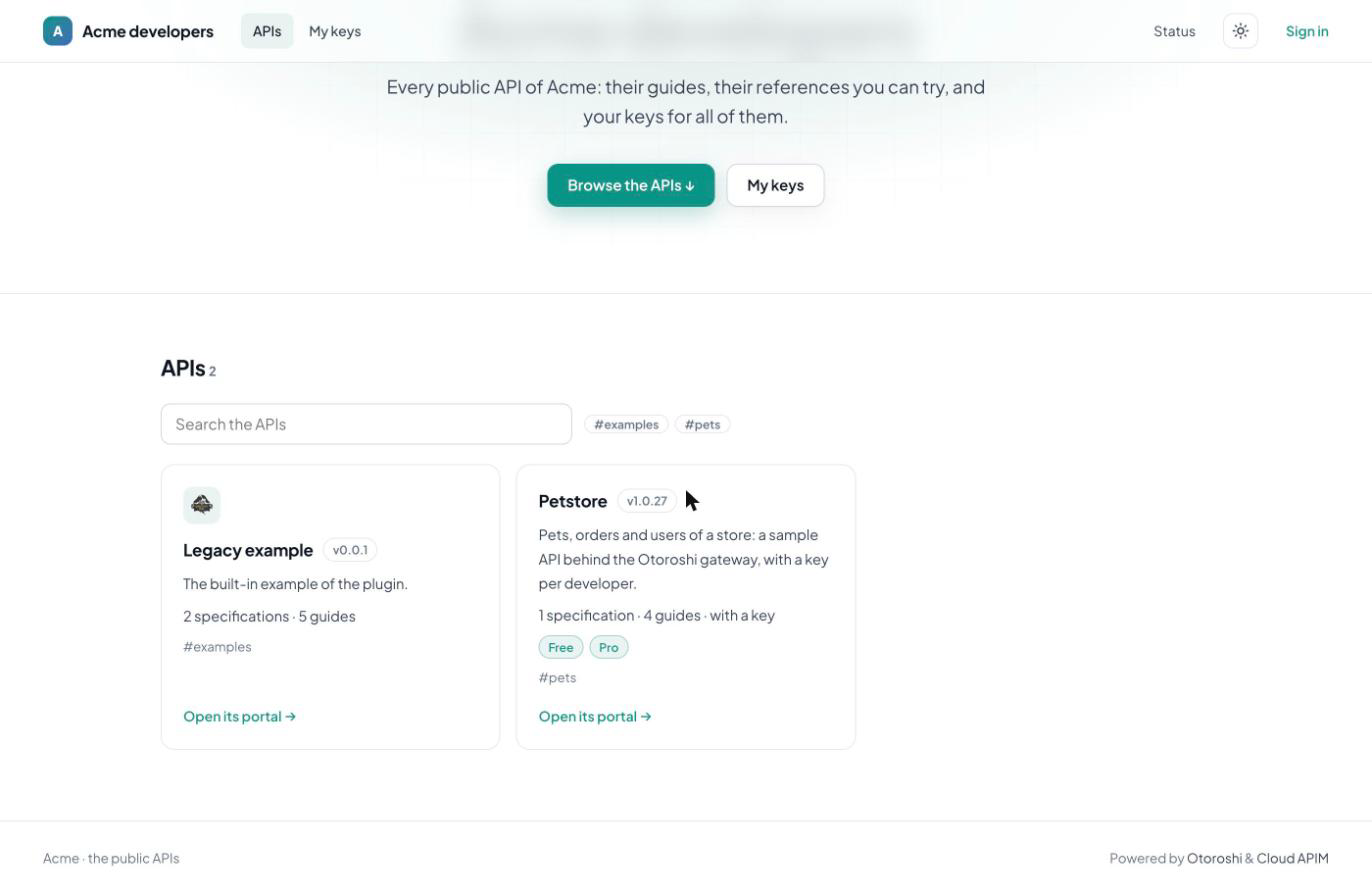The width and height of the screenshot is (1372, 895).
Task: Click 'The built-in example of the plugin.' text
Action: point(295,584)
